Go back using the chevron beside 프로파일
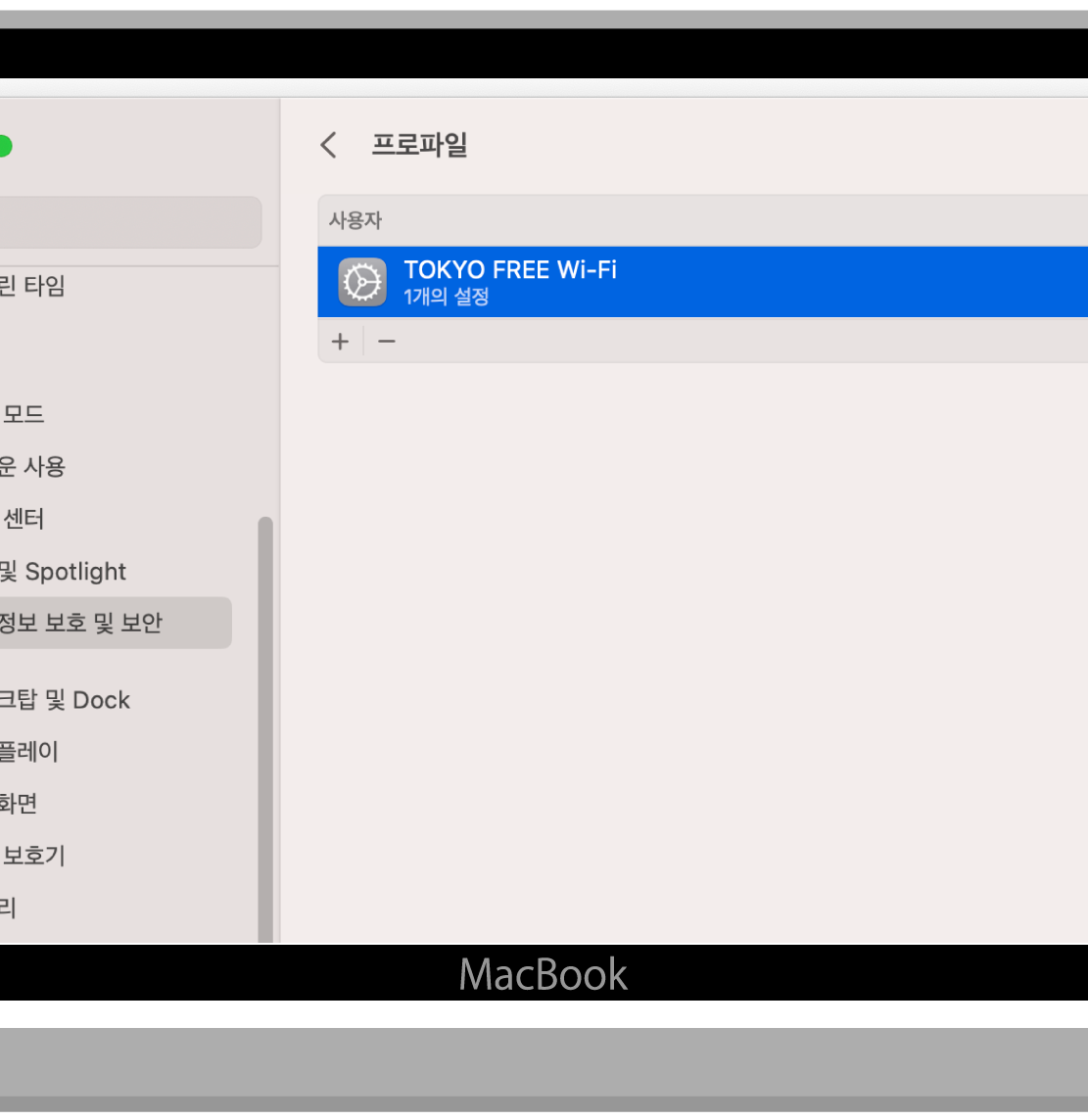The height and width of the screenshot is (1120, 1088). (x=329, y=146)
